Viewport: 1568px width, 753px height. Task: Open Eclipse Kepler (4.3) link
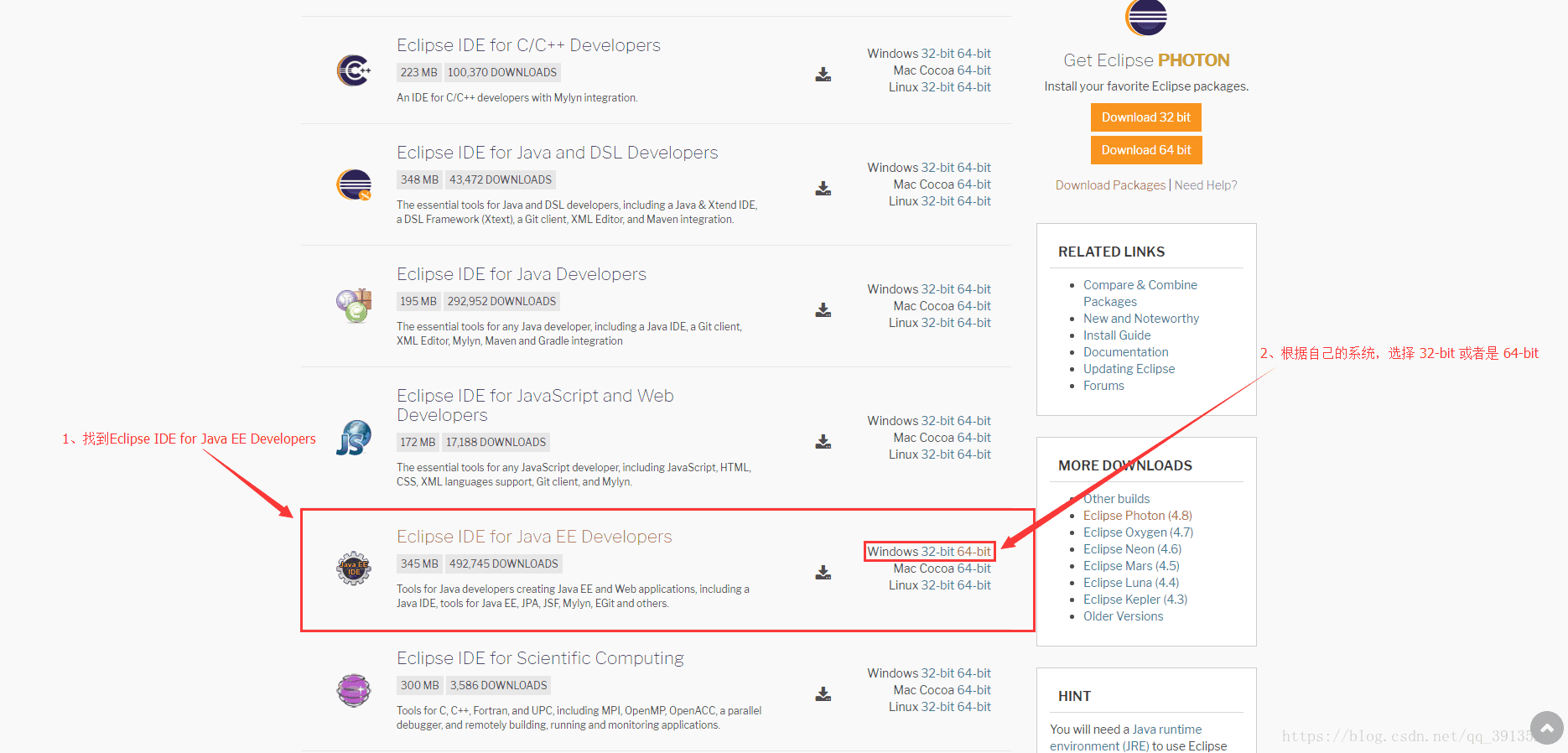(1135, 600)
